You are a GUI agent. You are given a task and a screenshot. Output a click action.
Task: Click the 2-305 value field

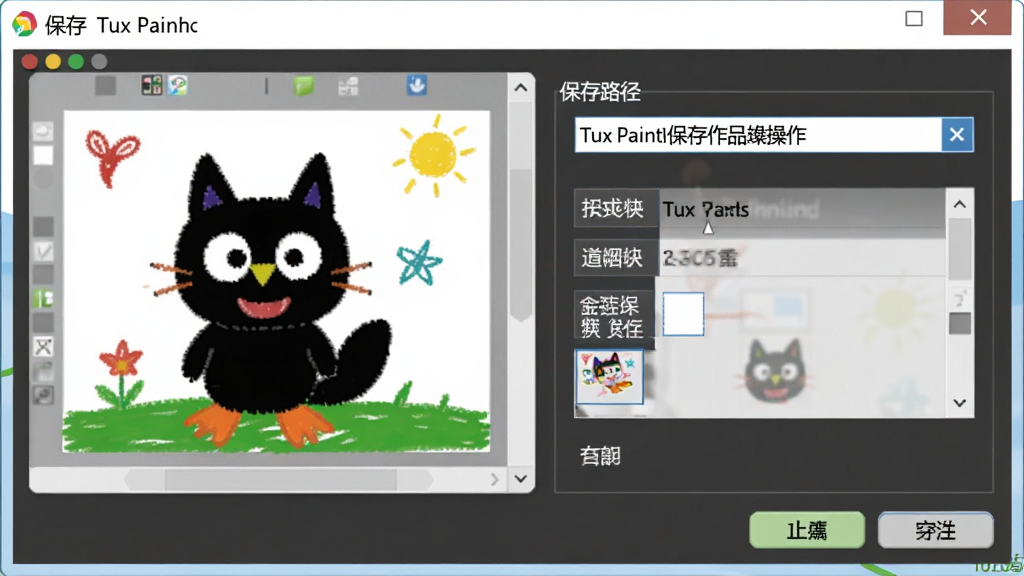tap(801, 259)
